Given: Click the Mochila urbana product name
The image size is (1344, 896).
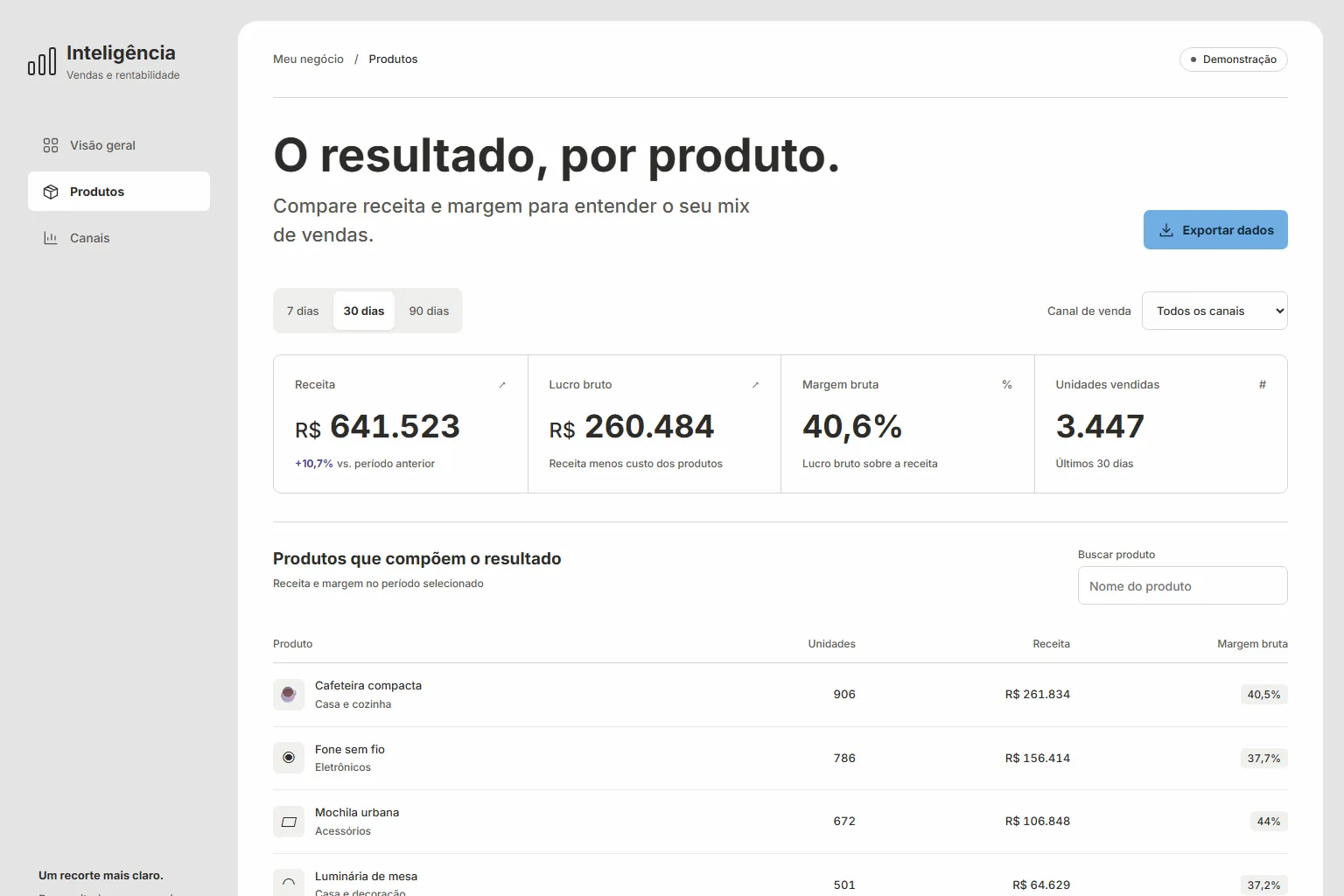Looking at the screenshot, I should pos(357,813).
